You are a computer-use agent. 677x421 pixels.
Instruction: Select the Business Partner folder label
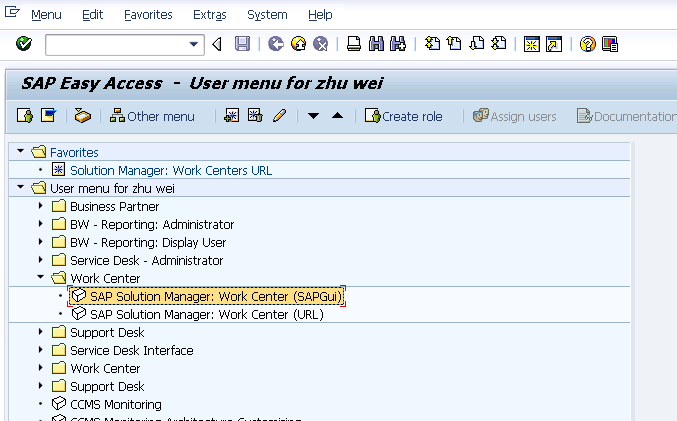114,206
